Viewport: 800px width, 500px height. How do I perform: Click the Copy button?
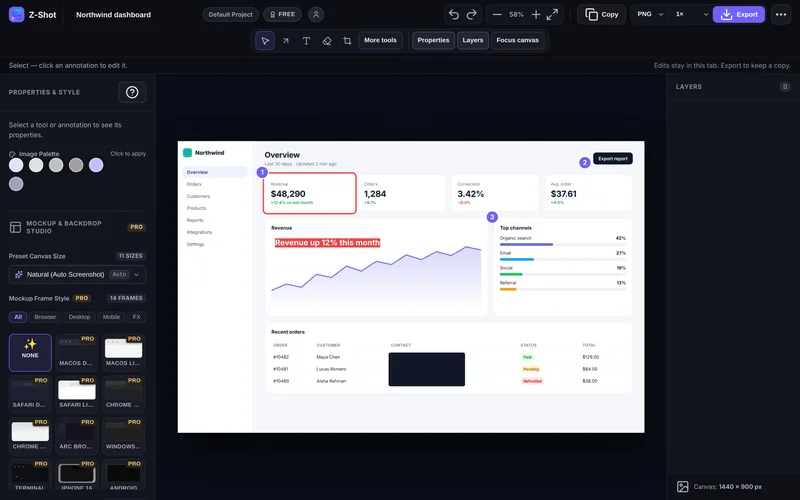pyautogui.click(x=602, y=14)
